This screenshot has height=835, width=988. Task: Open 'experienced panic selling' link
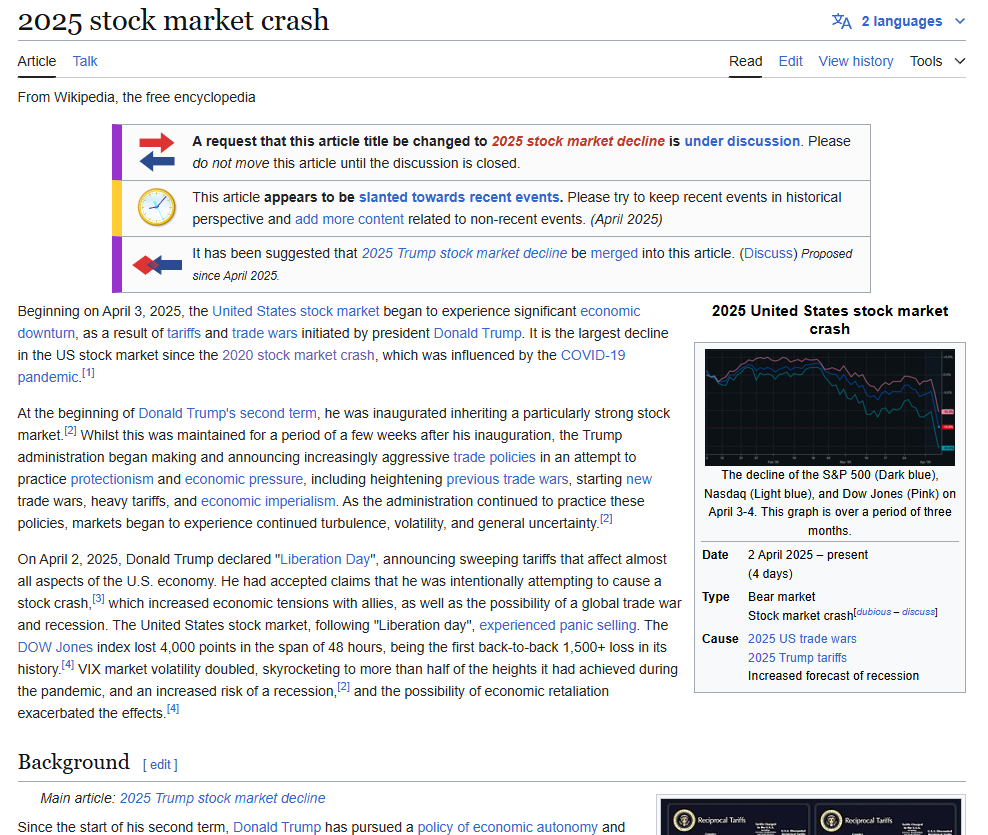point(558,626)
